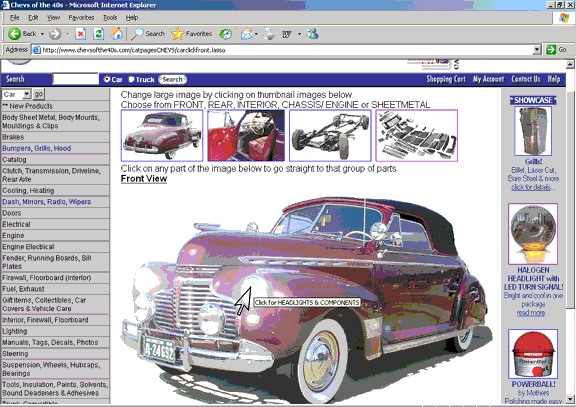Click the site Search button
Viewport: 576px width, 407px height.
pyautogui.click(x=172, y=79)
